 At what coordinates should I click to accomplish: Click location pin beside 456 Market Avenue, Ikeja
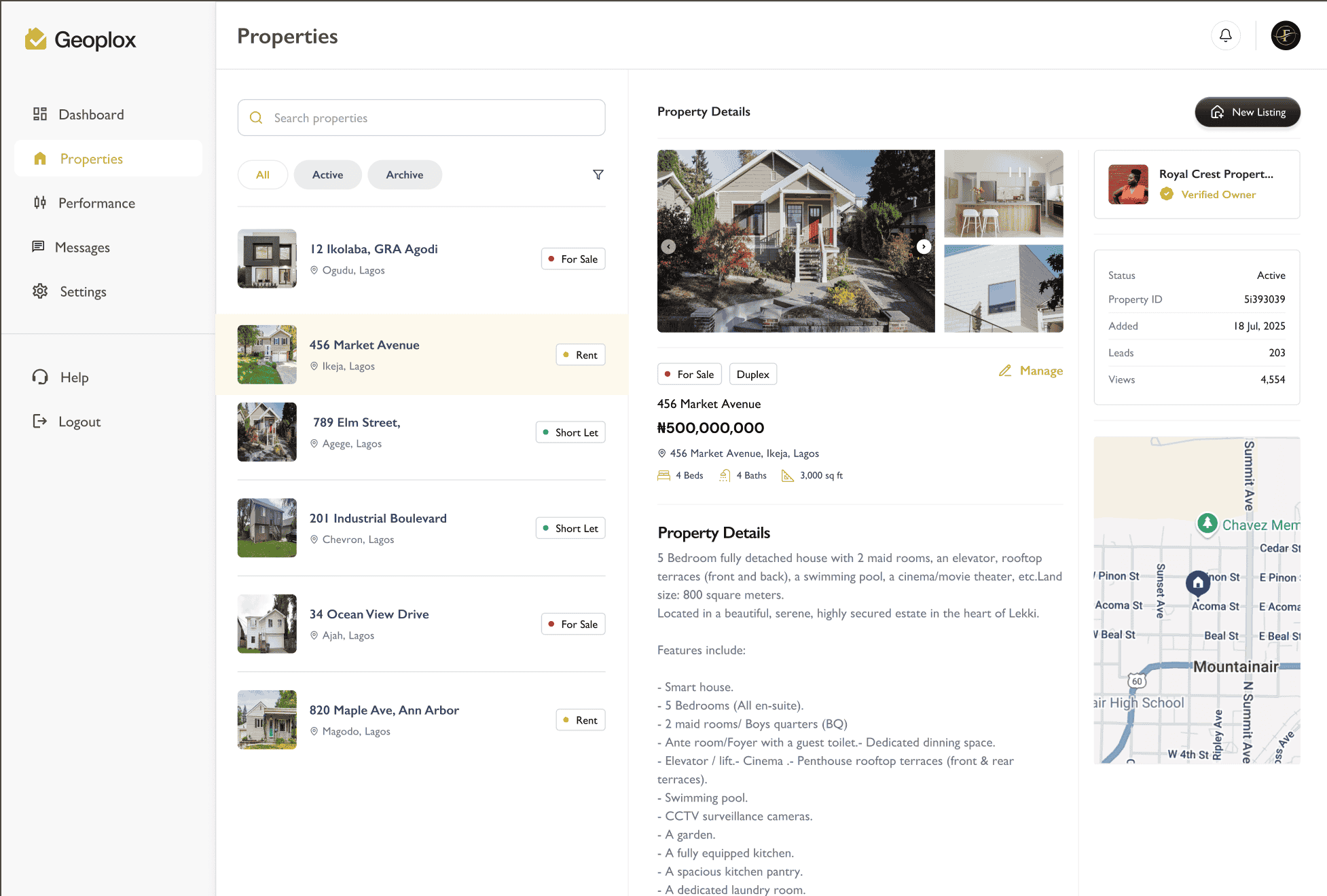click(661, 453)
